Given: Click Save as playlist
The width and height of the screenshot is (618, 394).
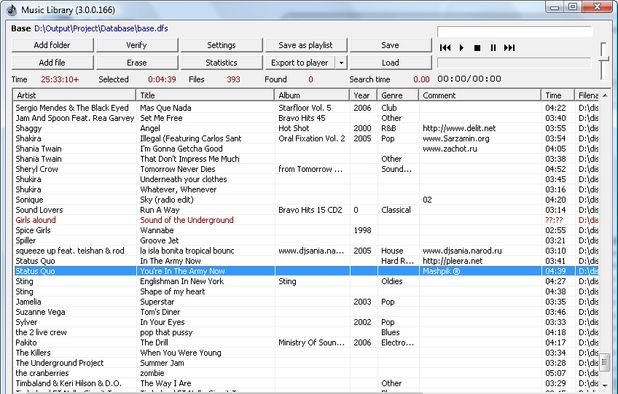Looking at the screenshot, I should [305, 45].
